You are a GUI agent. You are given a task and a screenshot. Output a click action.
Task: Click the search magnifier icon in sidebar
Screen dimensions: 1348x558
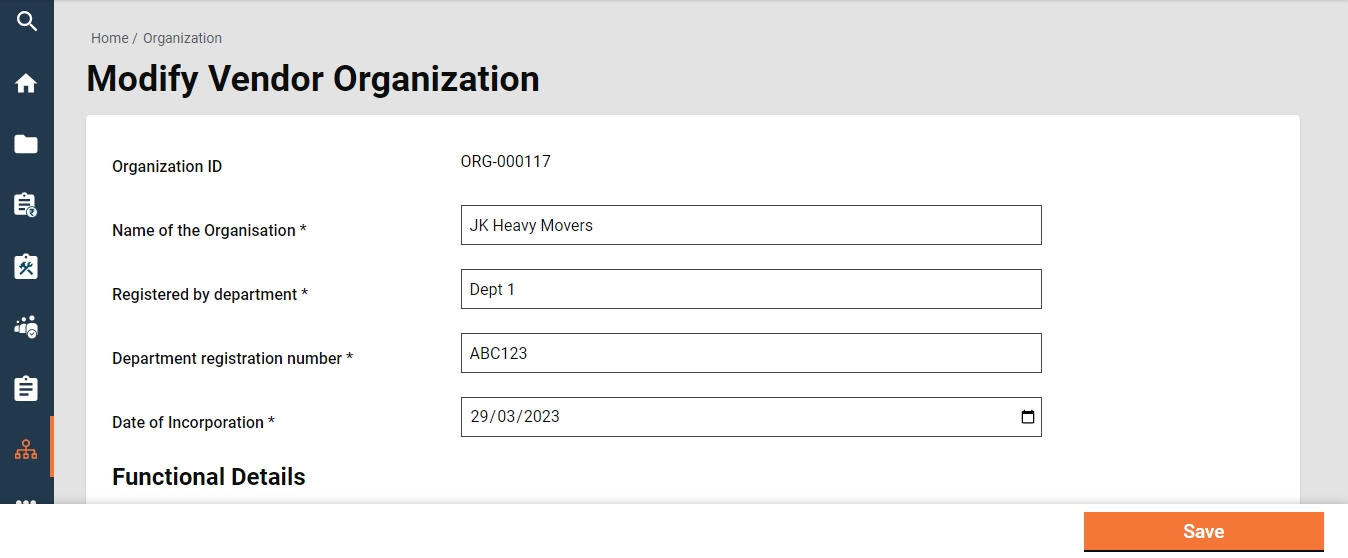tap(26, 21)
